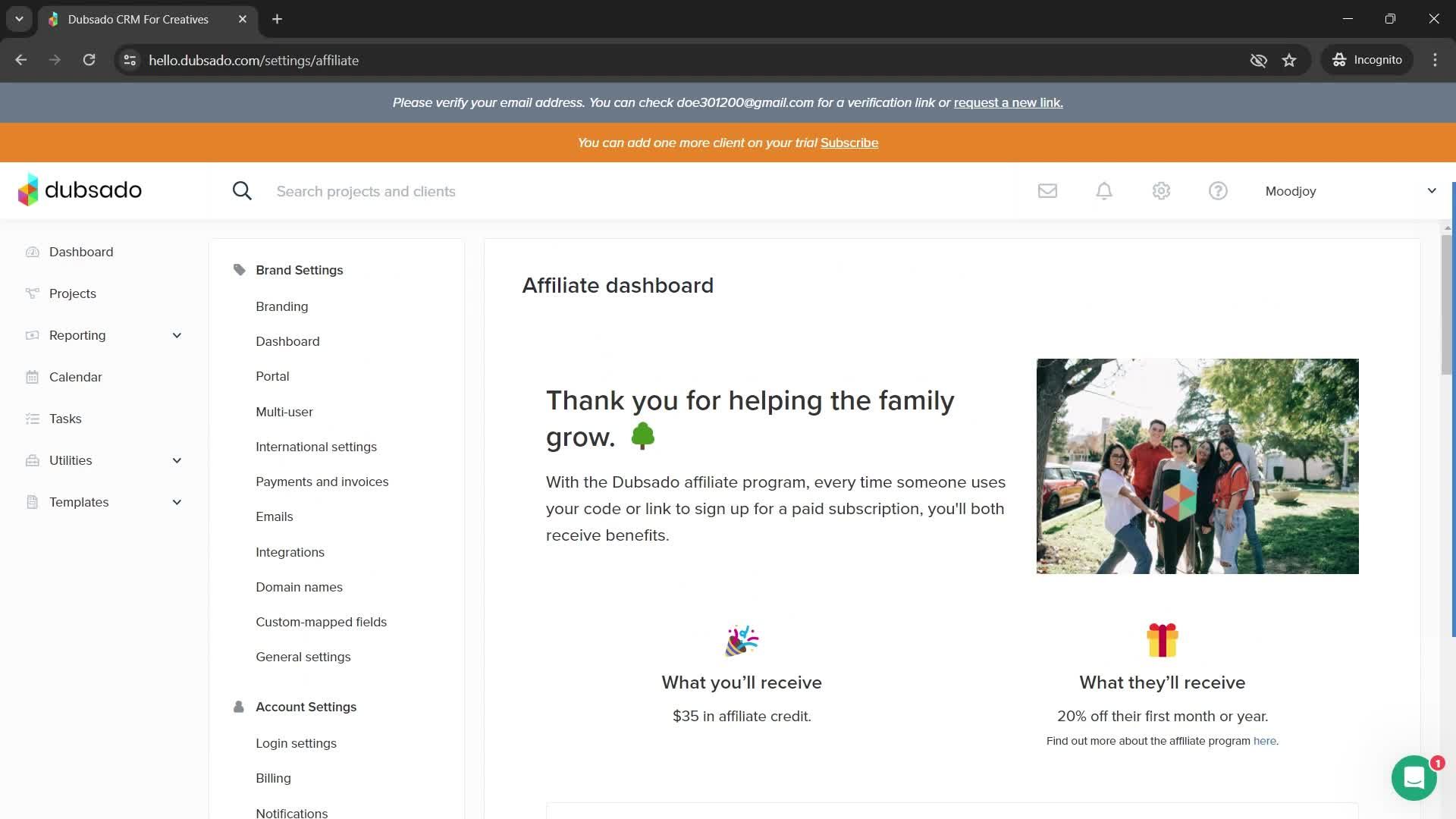Viewport: 1456px width, 819px height.
Task: Click the Projects sidebar icon
Action: click(x=32, y=293)
